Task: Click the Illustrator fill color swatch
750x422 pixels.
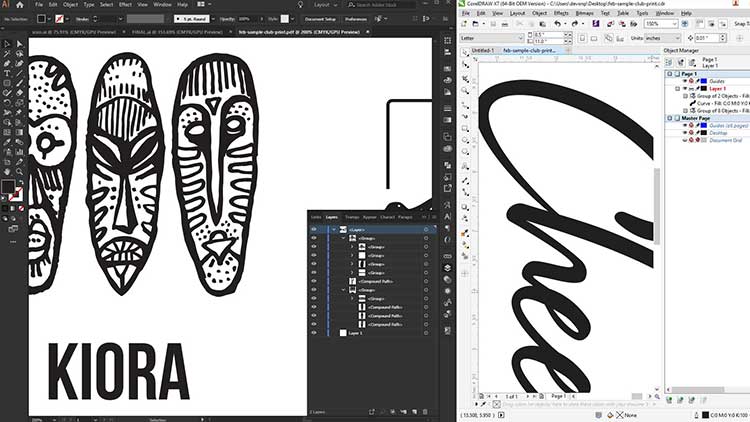Action: 8,186
